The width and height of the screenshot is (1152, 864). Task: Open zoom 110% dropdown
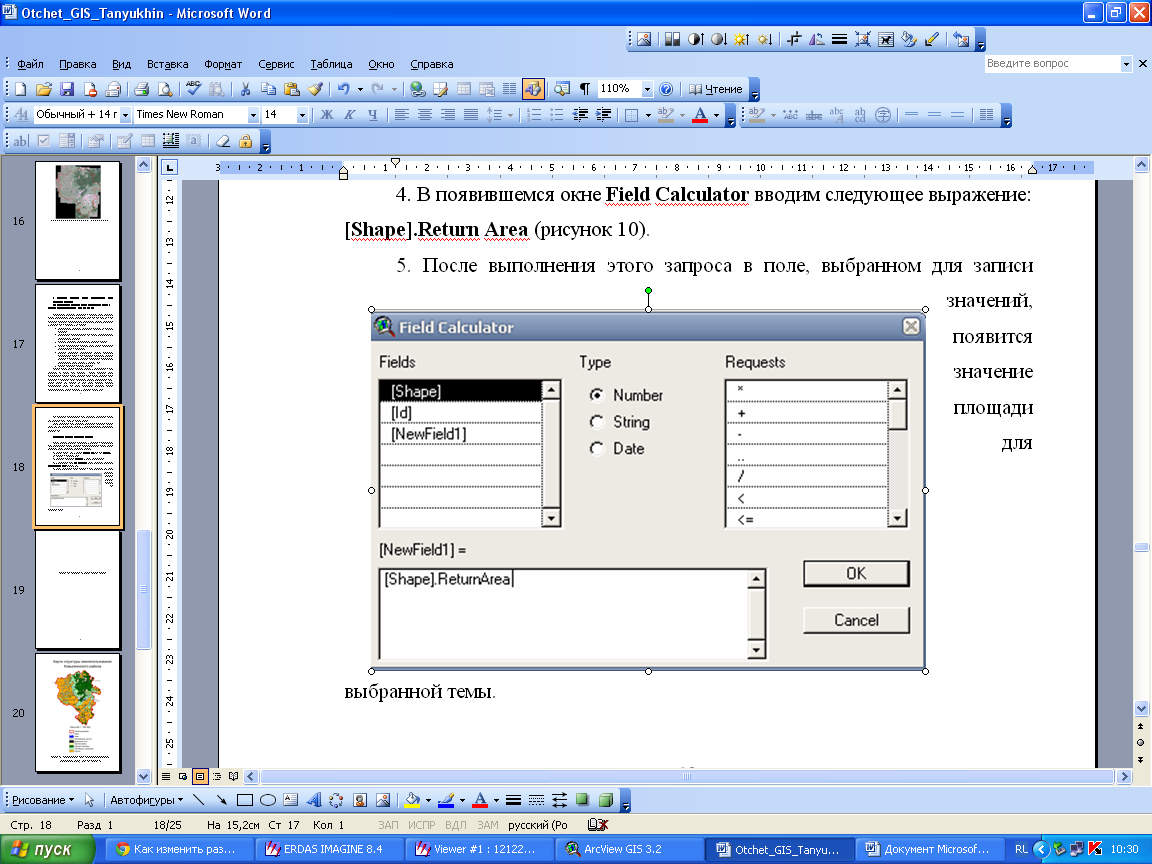tap(647, 90)
